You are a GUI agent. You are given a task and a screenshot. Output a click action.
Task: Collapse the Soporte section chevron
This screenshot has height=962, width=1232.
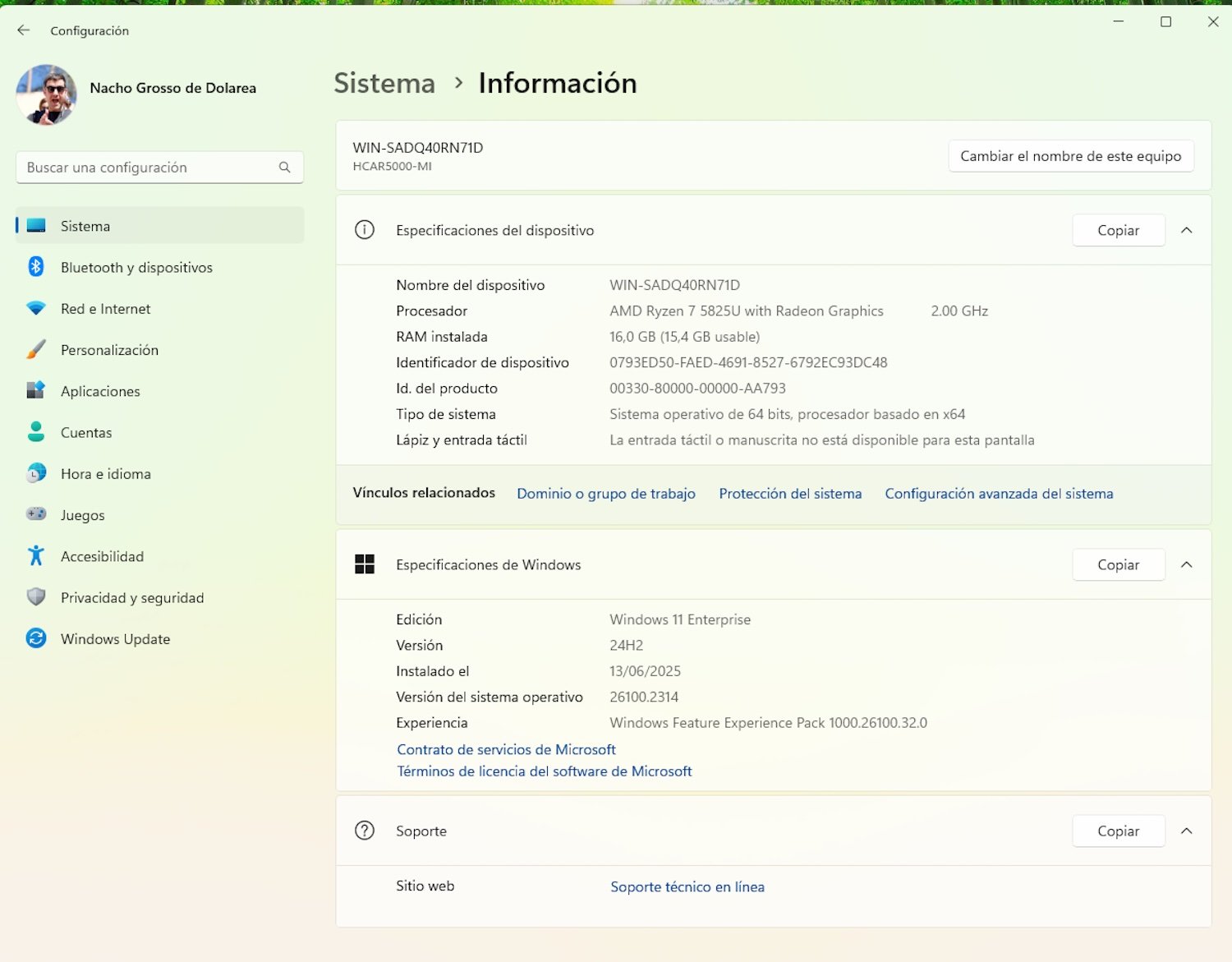[x=1187, y=831]
